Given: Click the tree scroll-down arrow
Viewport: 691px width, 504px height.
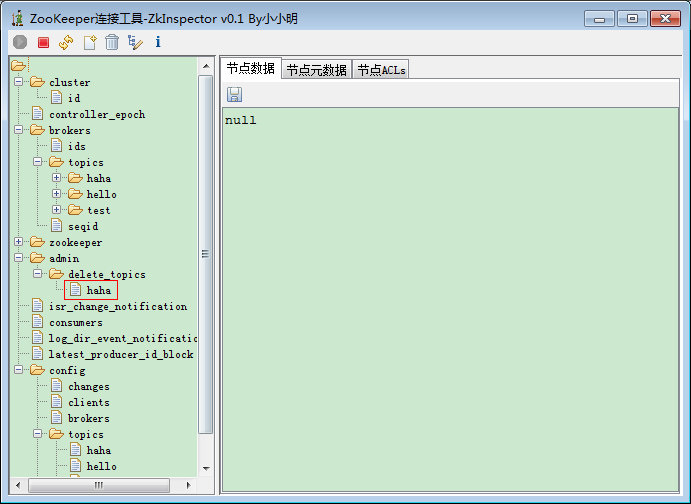Looking at the screenshot, I should point(206,468).
